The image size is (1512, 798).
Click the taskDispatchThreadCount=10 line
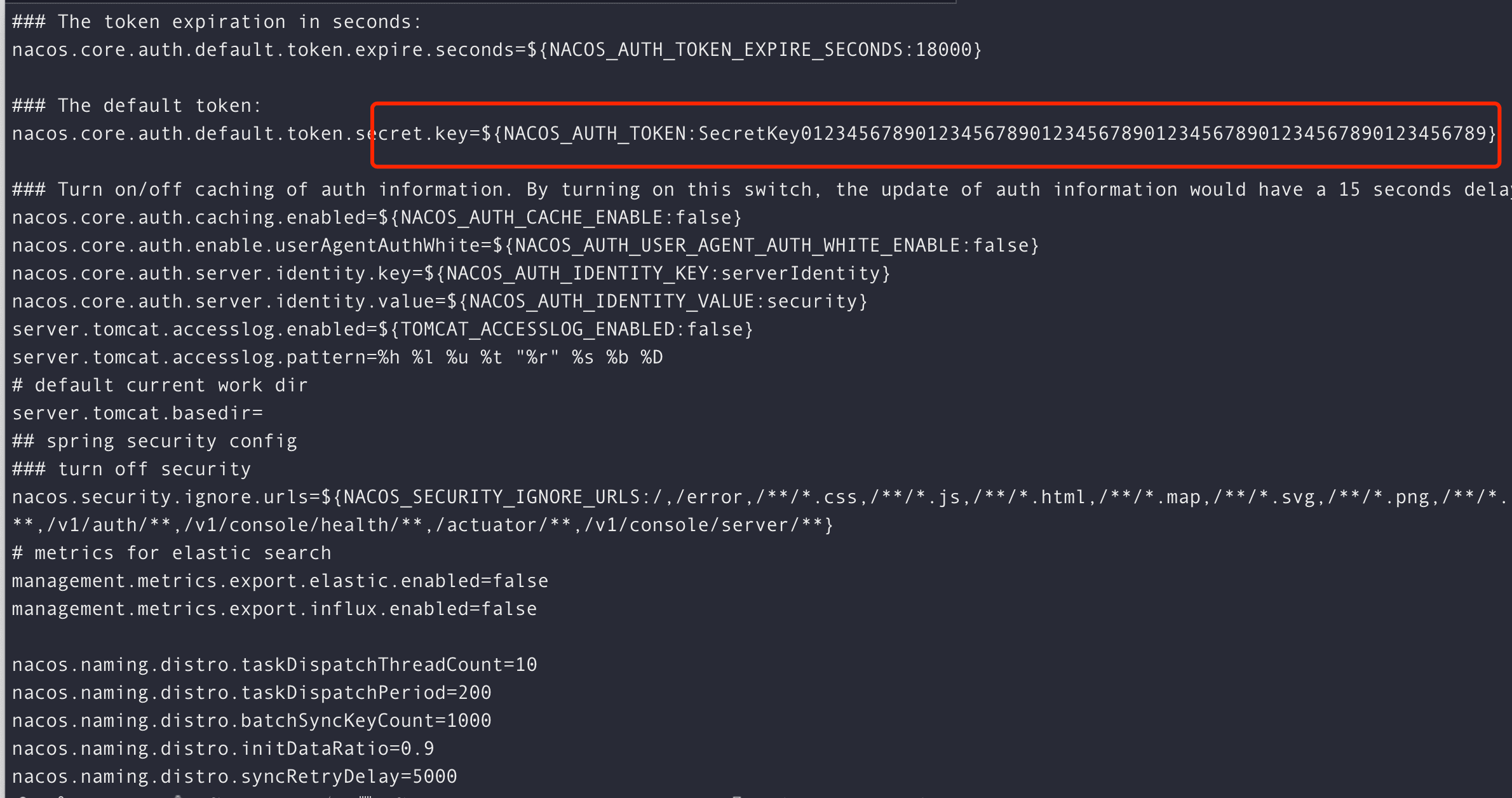click(x=274, y=665)
